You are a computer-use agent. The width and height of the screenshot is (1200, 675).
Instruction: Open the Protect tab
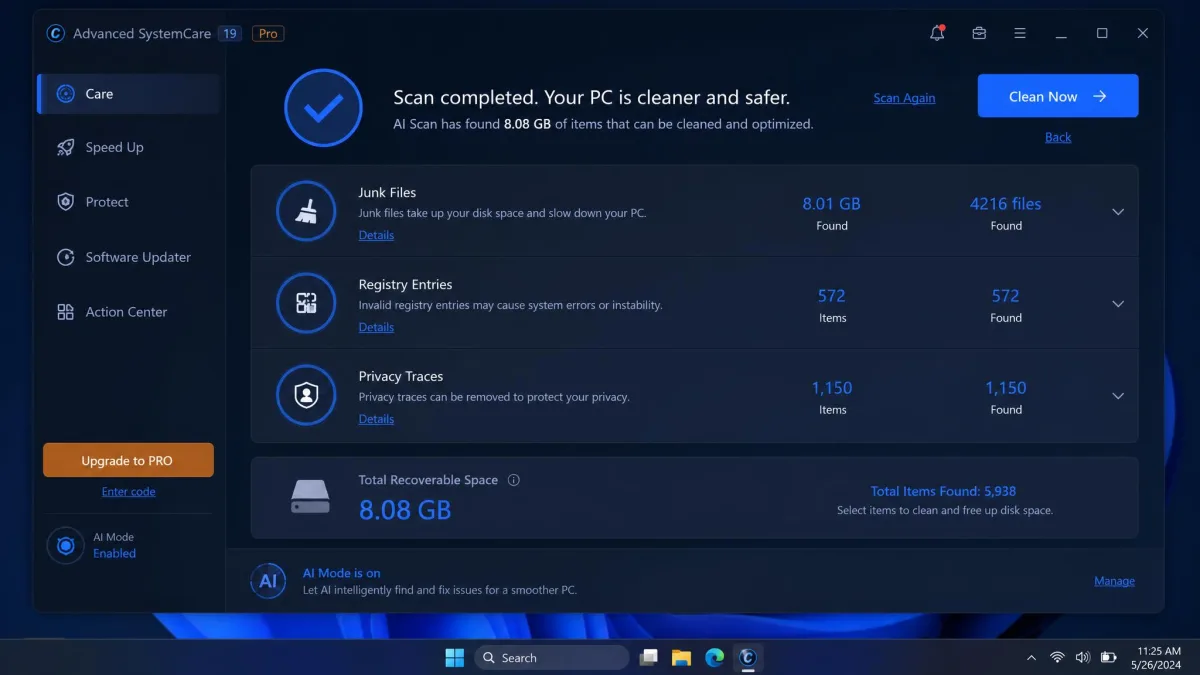128,202
